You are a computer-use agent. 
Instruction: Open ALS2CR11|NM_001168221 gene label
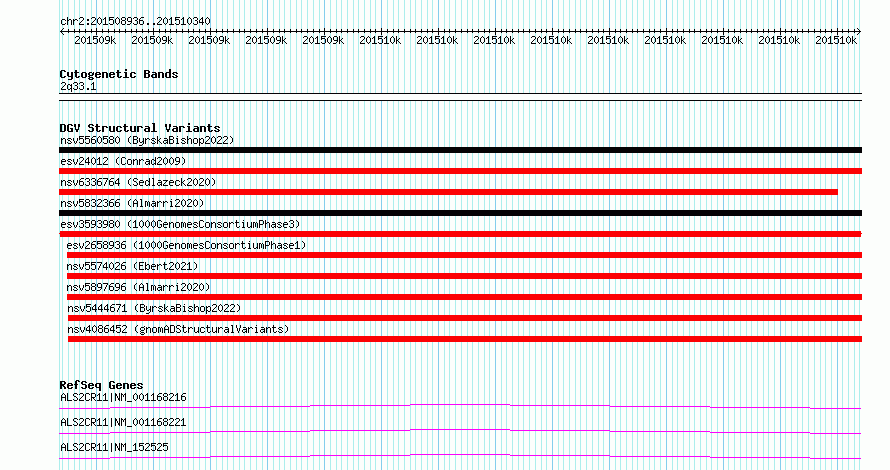[123, 422]
